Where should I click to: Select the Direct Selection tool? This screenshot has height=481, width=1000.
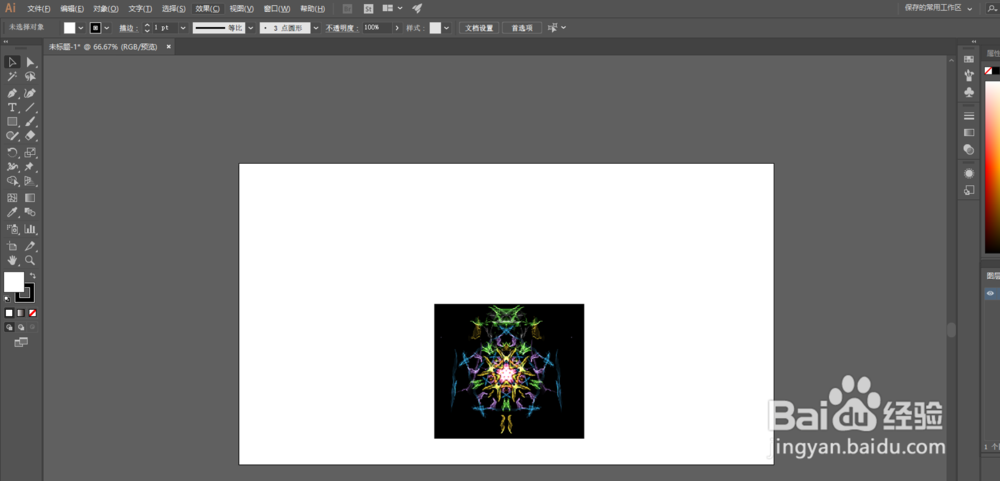tap(30, 62)
